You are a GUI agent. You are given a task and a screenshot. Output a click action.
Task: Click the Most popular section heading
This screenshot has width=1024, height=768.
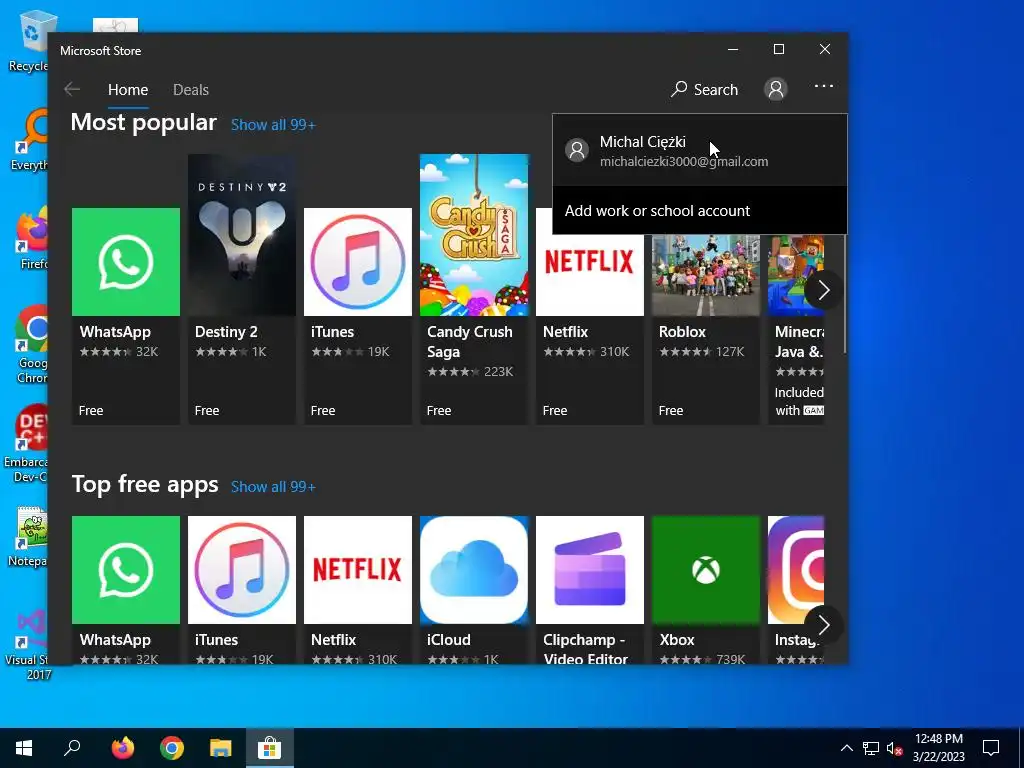pyautogui.click(x=144, y=123)
